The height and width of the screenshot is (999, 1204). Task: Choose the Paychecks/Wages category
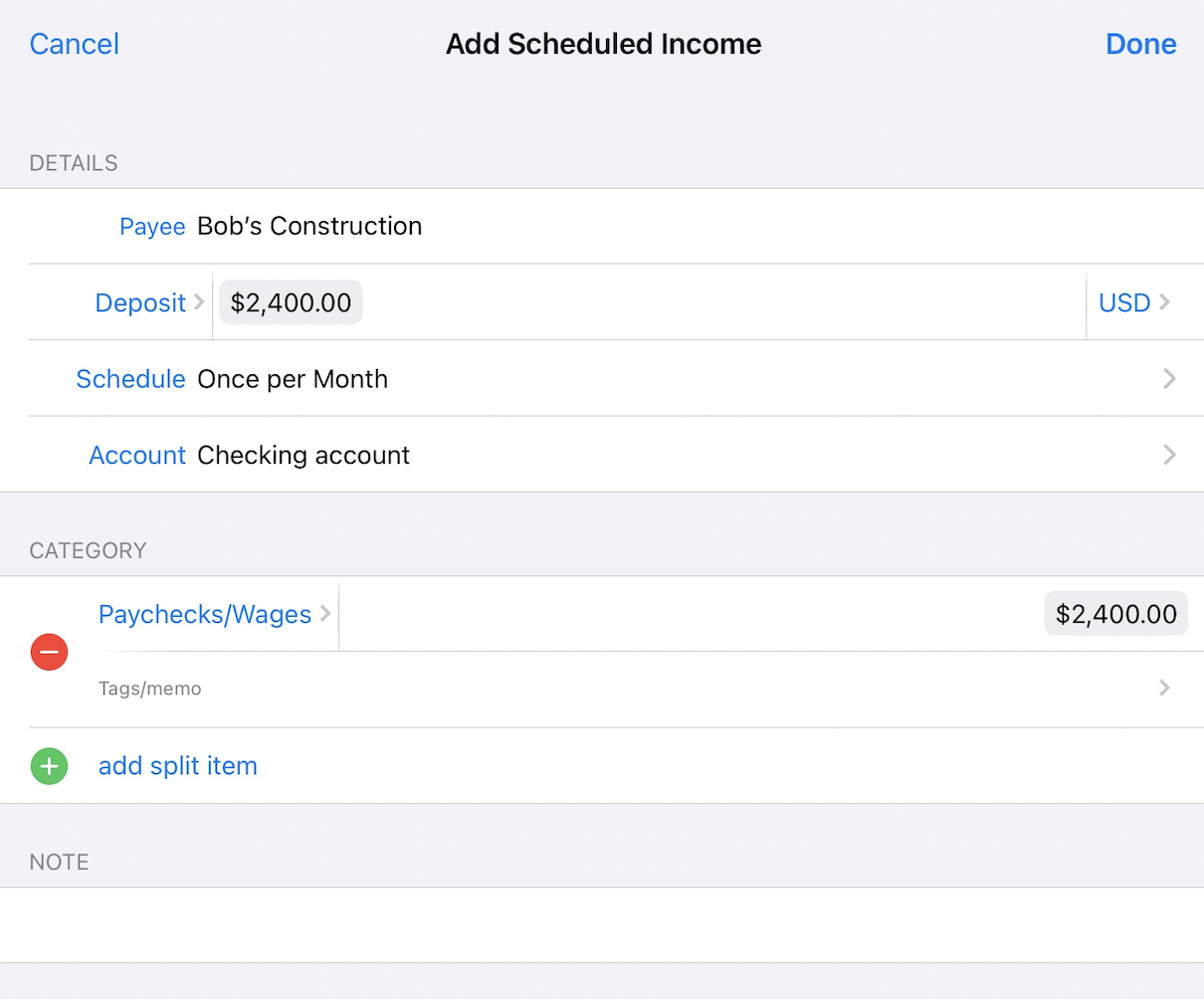(x=214, y=615)
